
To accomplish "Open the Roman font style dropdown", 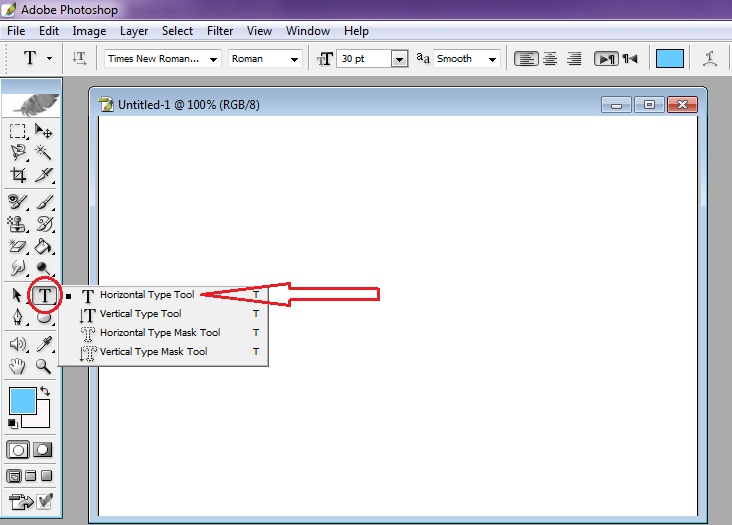I will [x=294, y=59].
